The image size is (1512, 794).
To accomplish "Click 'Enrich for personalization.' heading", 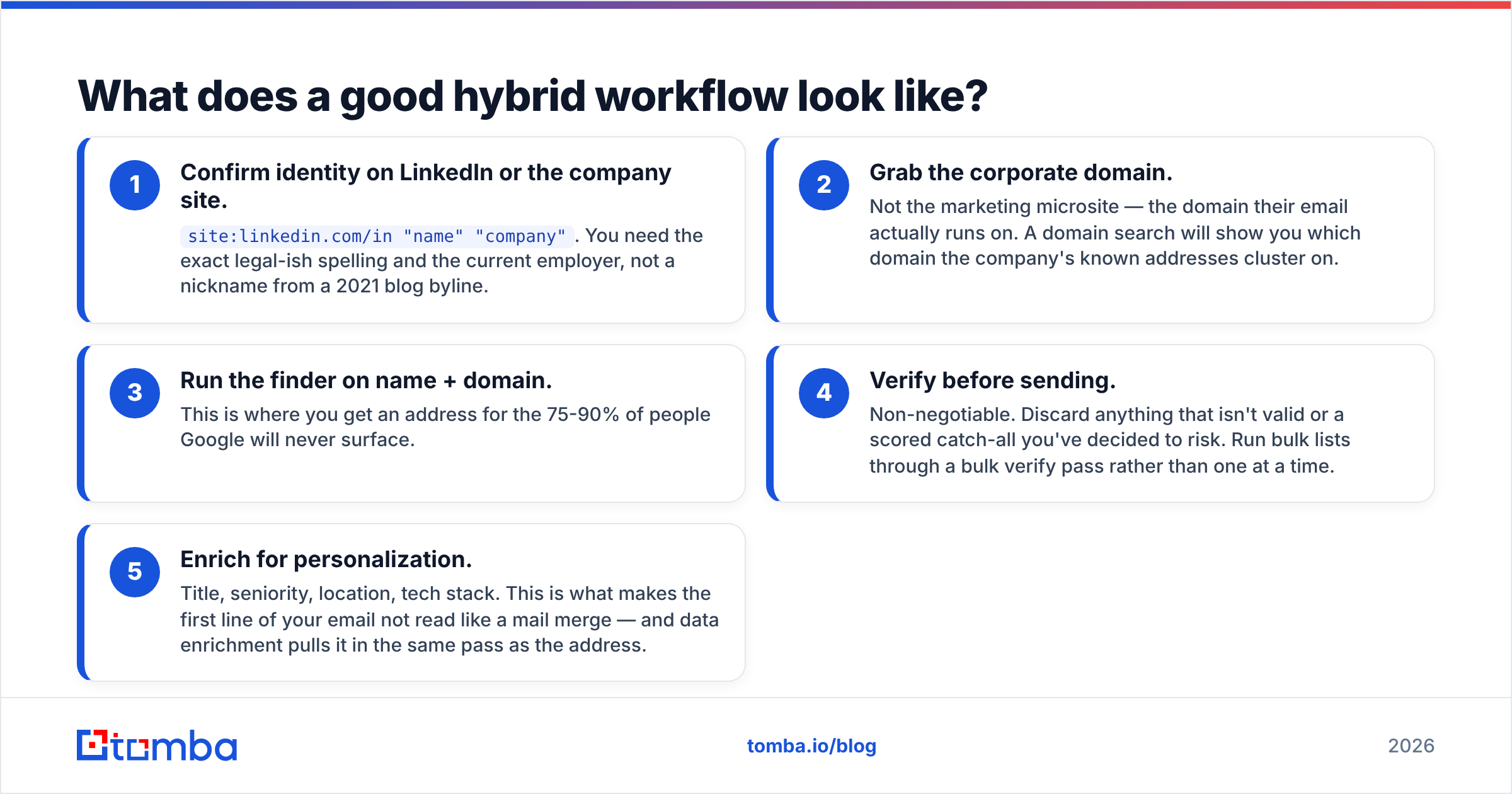I will (326, 559).
